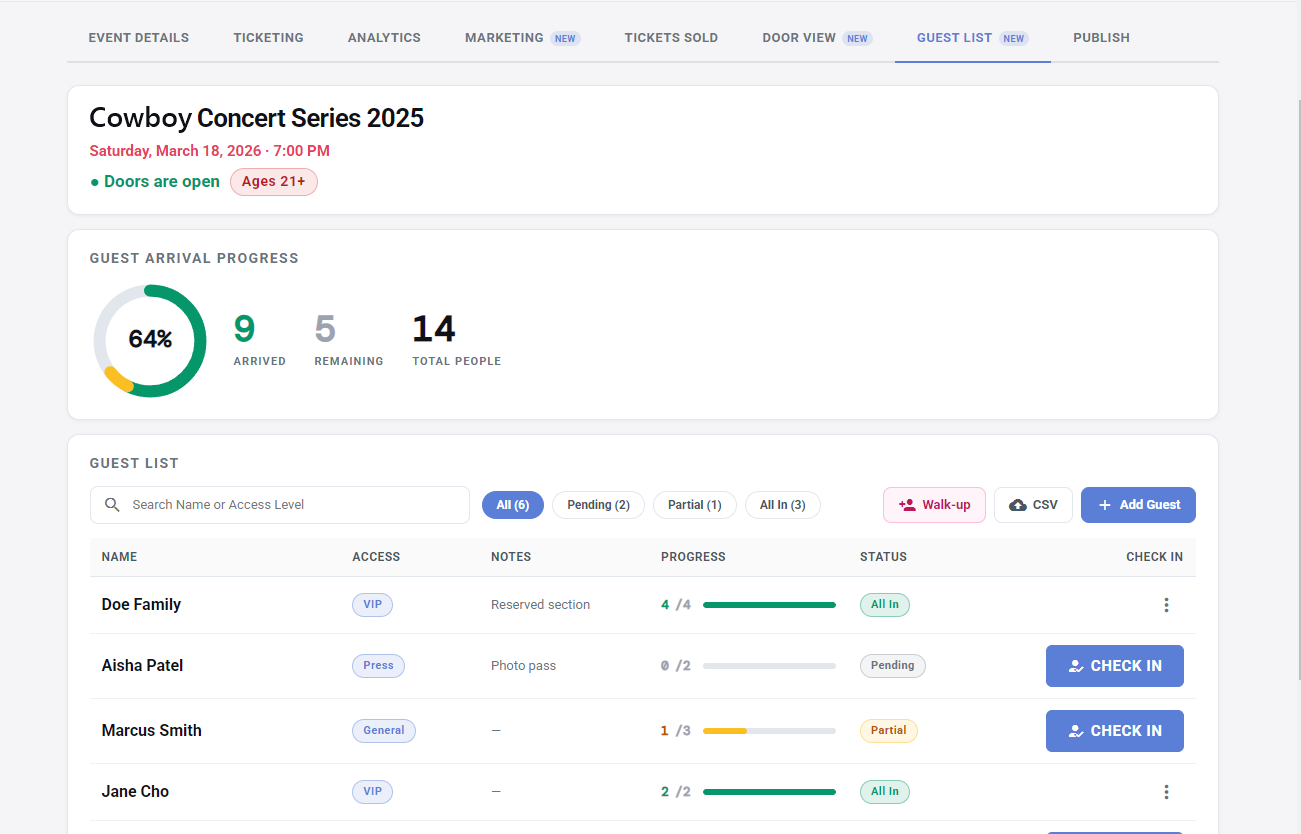Viewport: 1301px width, 834px height.
Task: Switch to the Tickets Sold tab
Action: 671,38
